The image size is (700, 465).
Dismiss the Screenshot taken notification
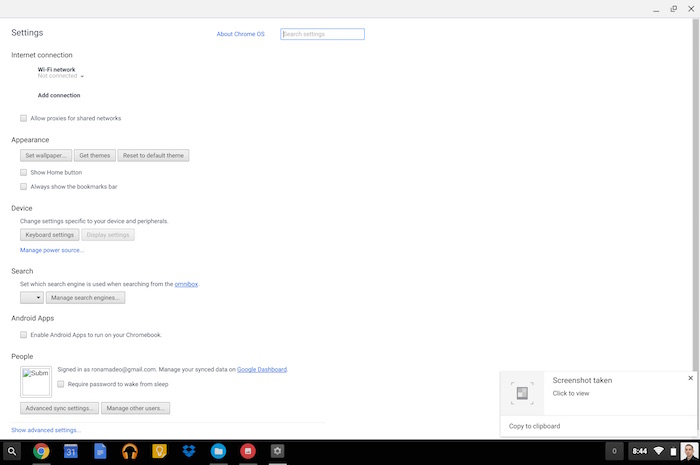690,378
